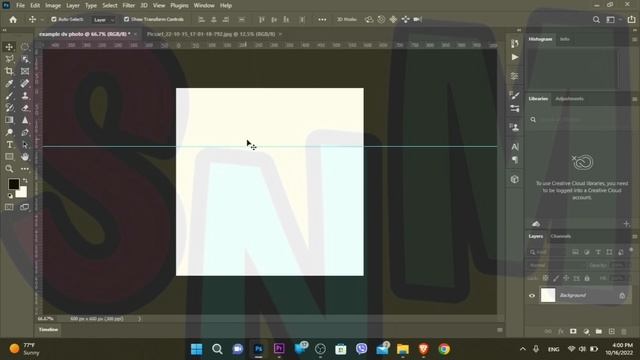Toggle the Auto-Select checkbox
This screenshot has width=640, height=360.
(x=53, y=19)
